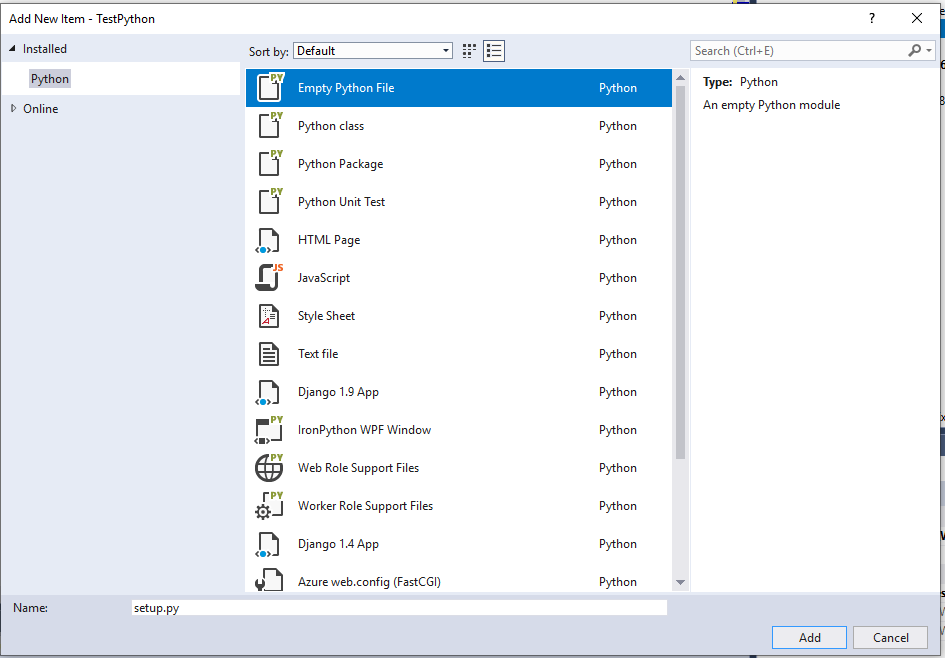Click the IronPython WPF Window icon

tap(269, 430)
